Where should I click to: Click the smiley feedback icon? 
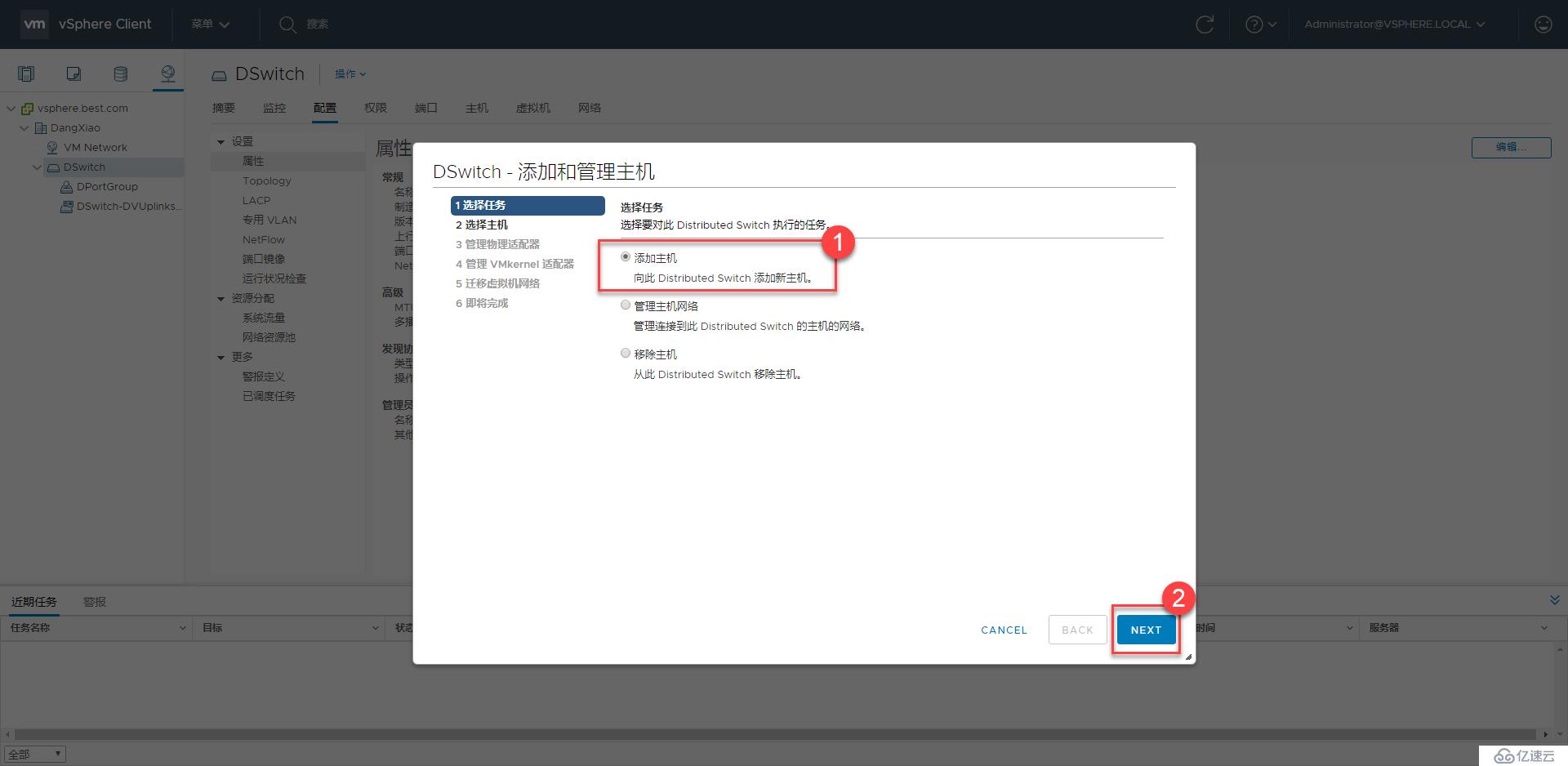(x=1543, y=24)
